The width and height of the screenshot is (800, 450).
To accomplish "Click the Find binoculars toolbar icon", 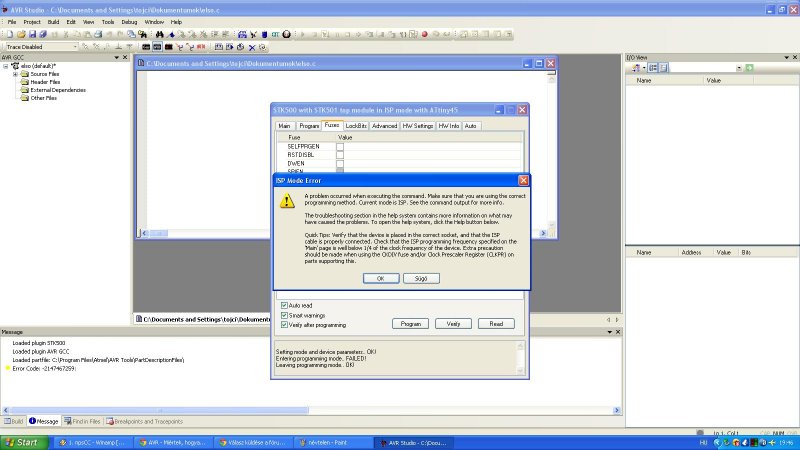I will coord(160,34).
